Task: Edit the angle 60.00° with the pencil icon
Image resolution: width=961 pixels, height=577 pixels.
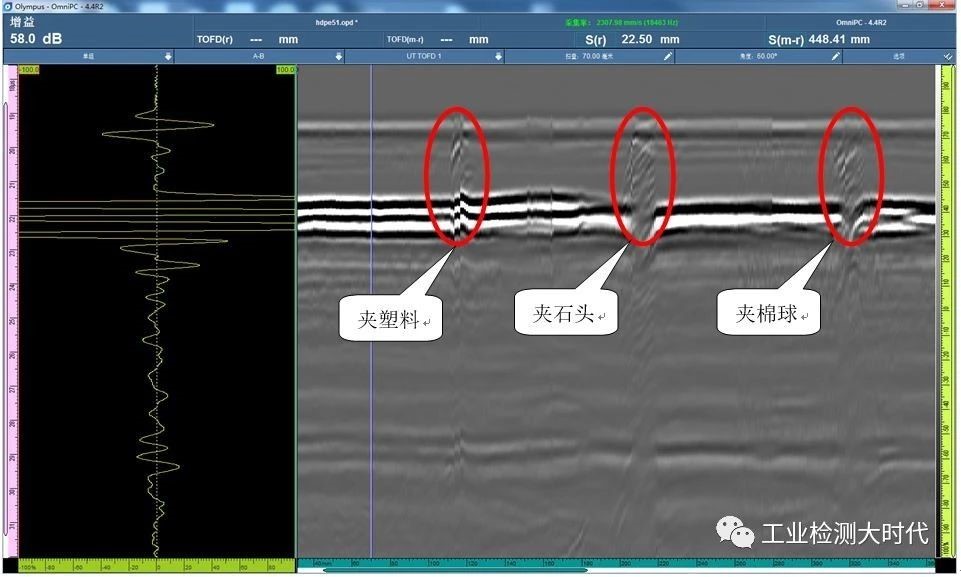Action: pyautogui.click(x=835, y=56)
